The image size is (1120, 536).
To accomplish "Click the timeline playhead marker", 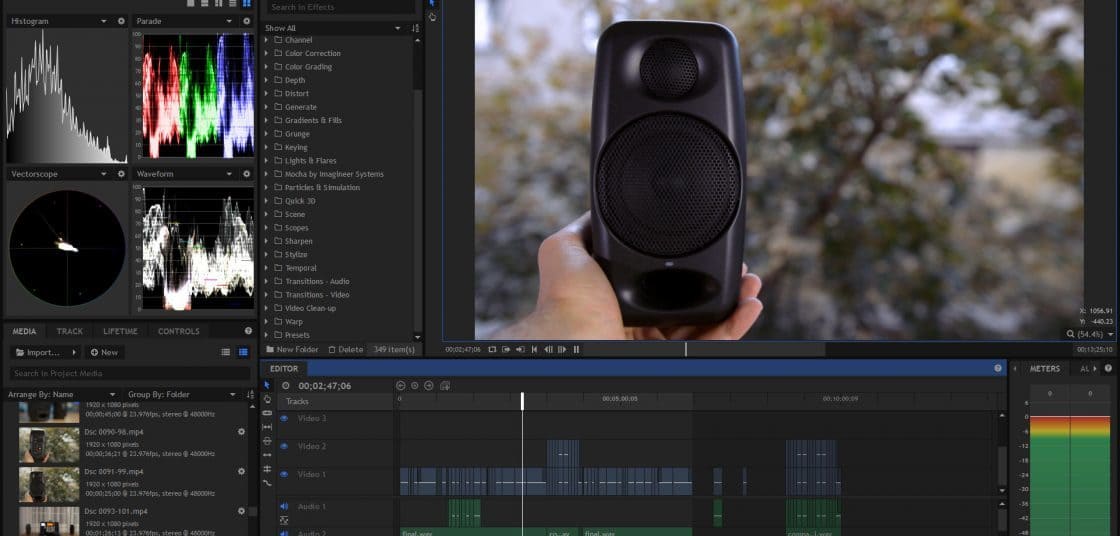I will coord(522,401).
